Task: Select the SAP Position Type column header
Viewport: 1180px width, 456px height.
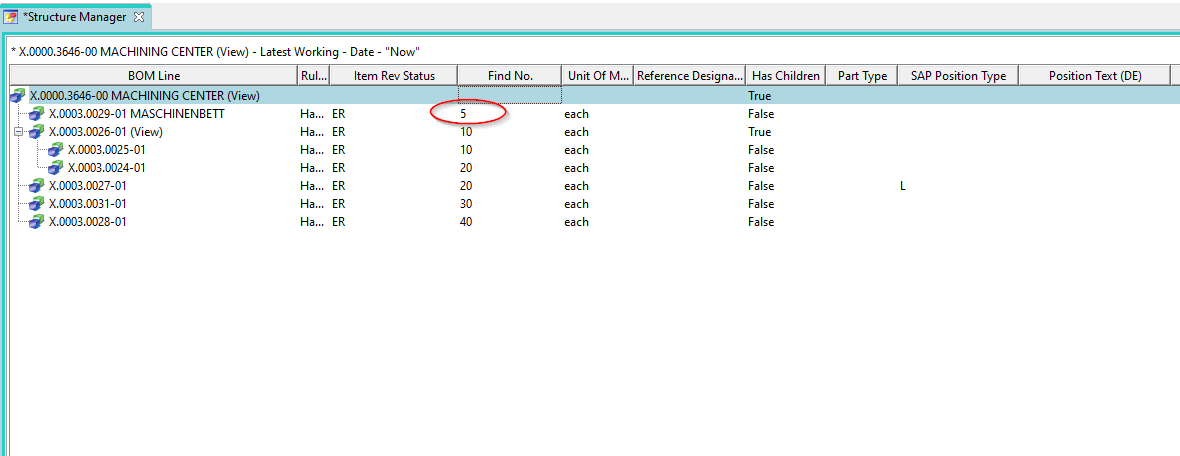Action: tap(957, 76)
